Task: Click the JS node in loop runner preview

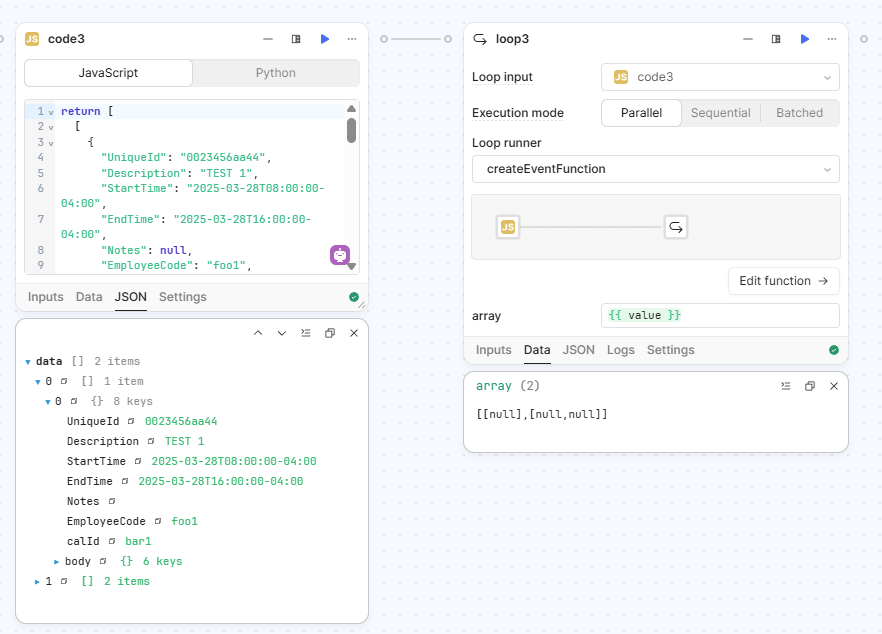Action: click(508, 227)
